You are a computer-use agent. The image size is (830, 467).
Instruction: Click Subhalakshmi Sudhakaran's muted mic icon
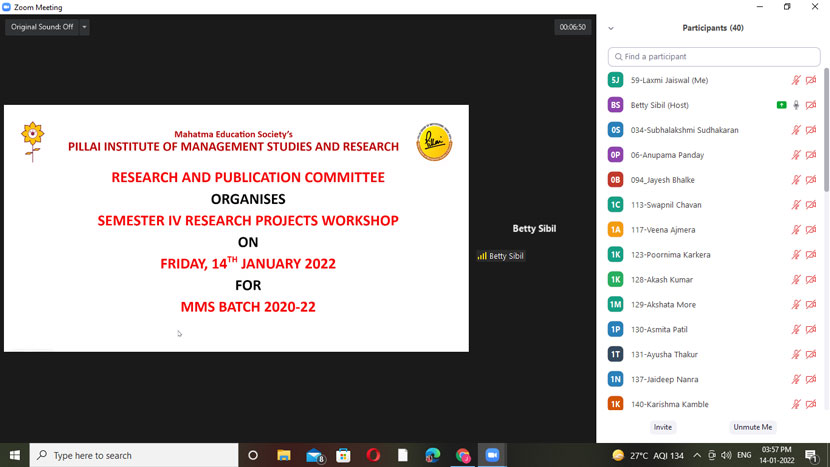coord(796,130)
